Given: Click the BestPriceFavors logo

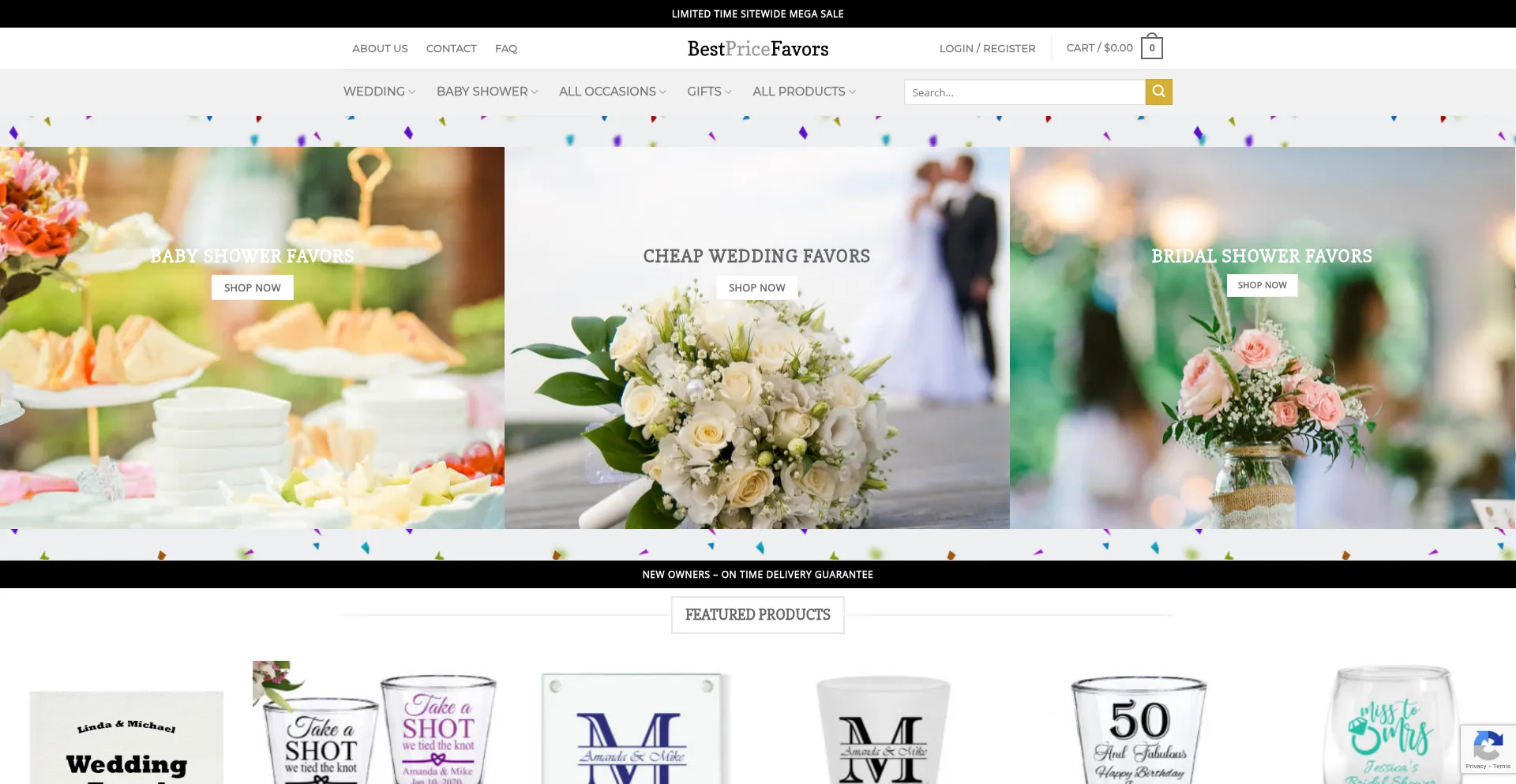Looking at the screenshot, I should pos(757,49).
